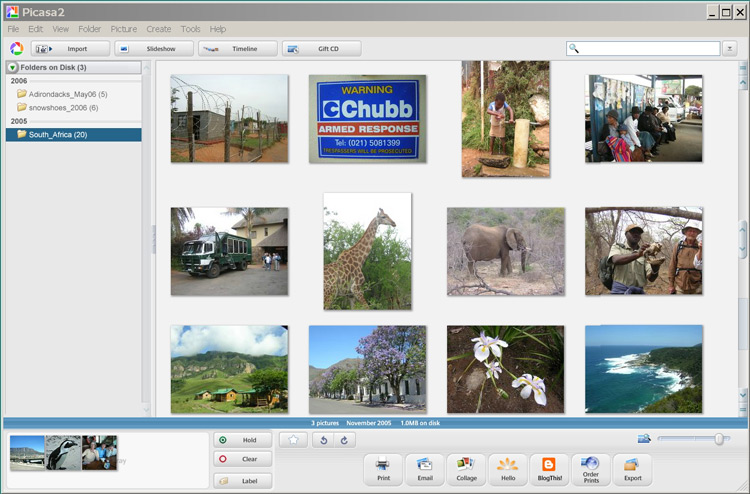Clear the picture tray

[x=242, y=460]
